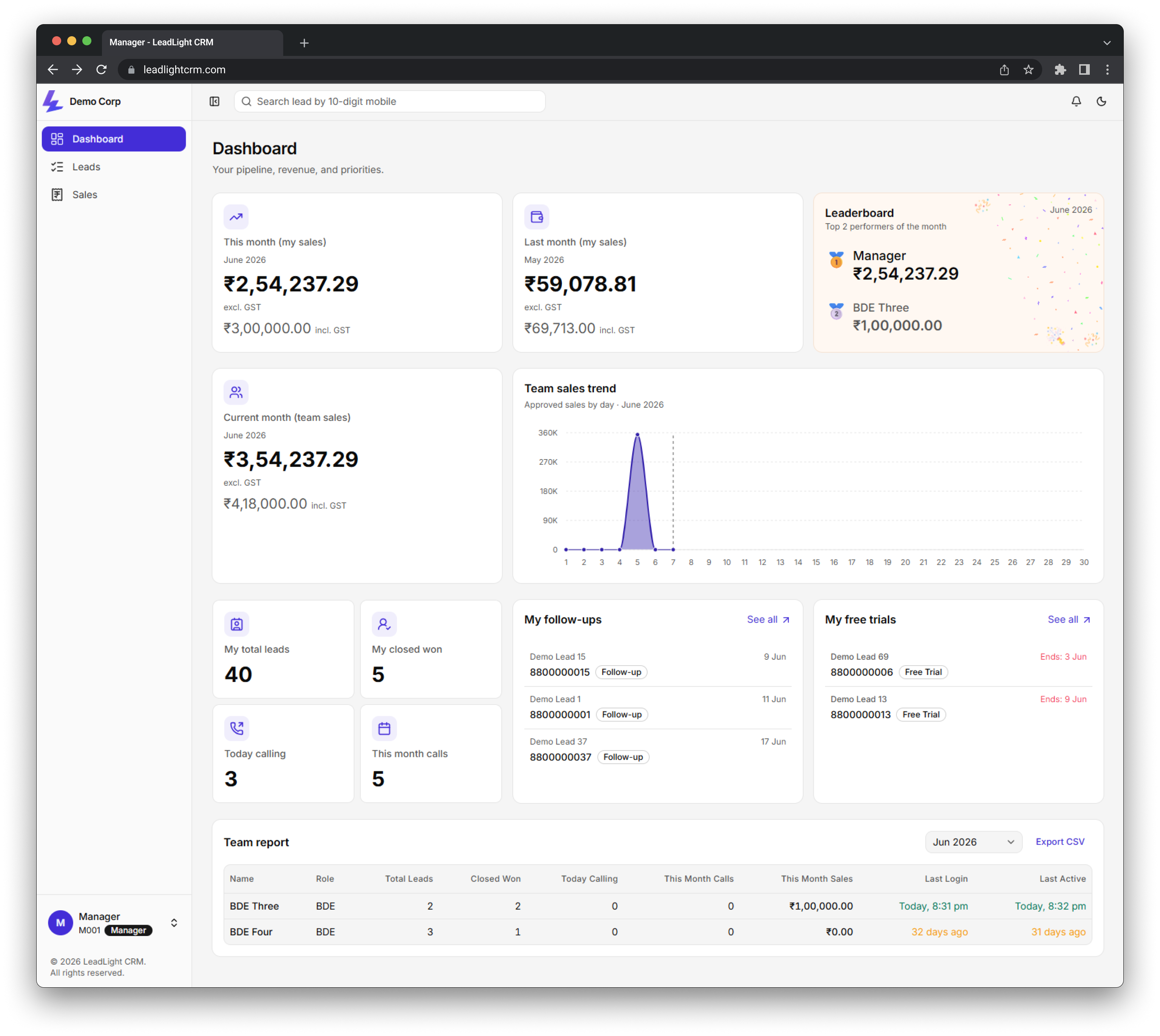1160x1036 pixels.
Task: Click the Last Login column header
Action: [946, 879]
